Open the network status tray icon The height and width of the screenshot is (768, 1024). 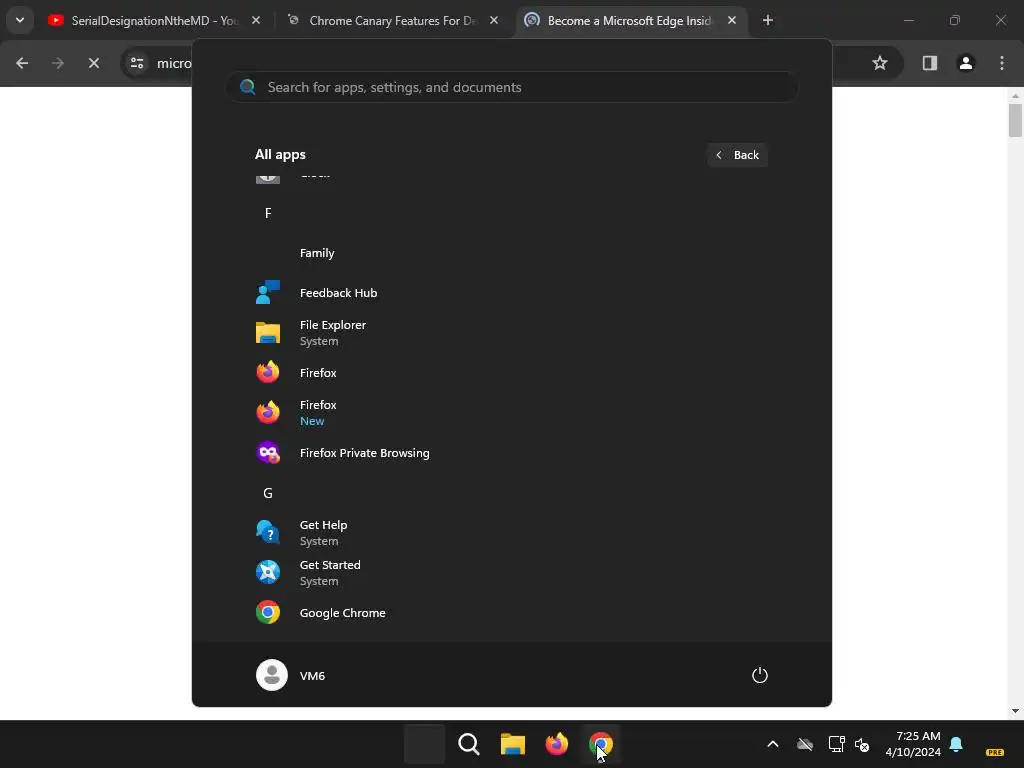[x=836, y=744]
